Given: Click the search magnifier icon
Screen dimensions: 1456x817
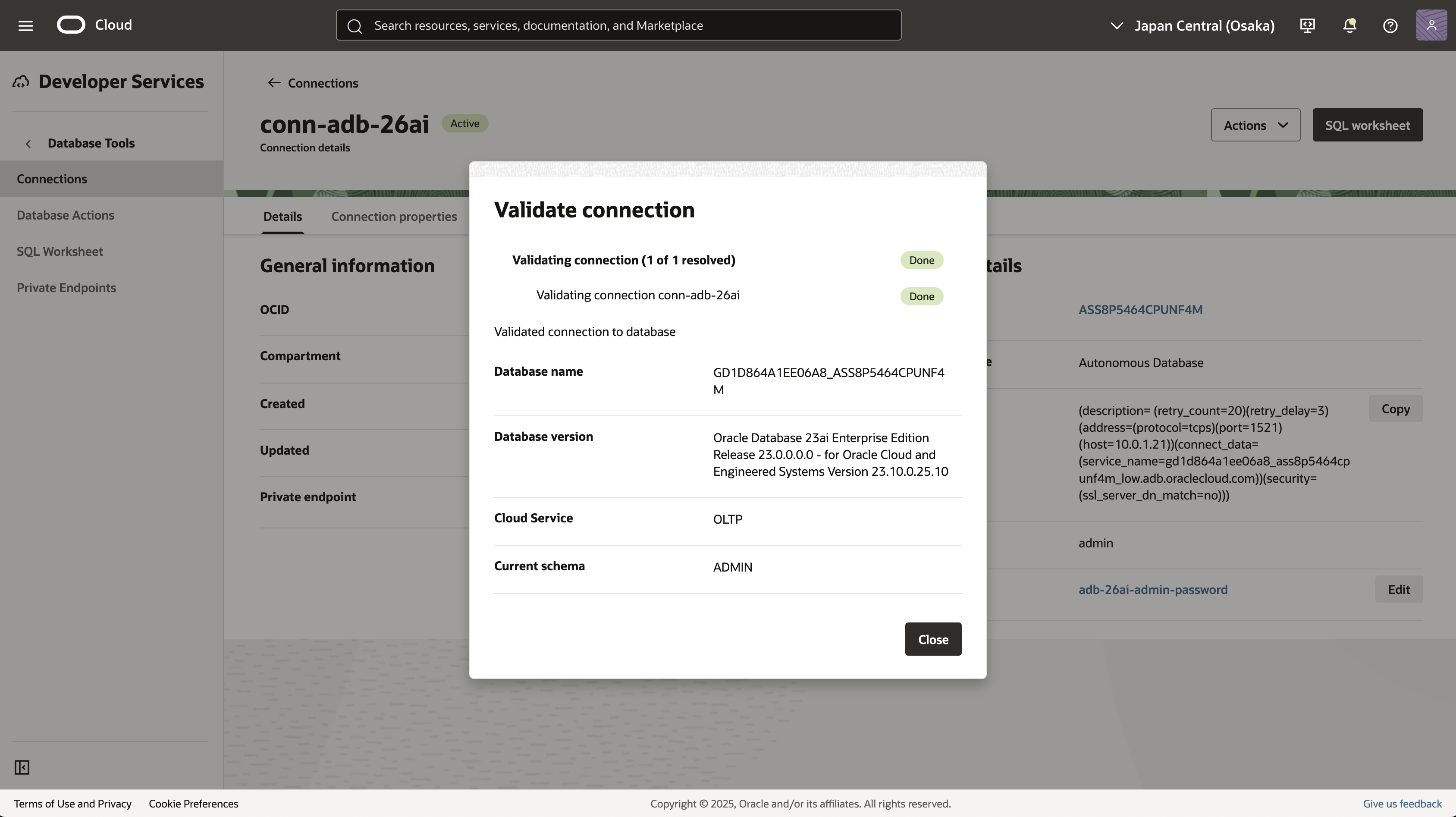Looking at the screenshot, I should click(355, 26).
